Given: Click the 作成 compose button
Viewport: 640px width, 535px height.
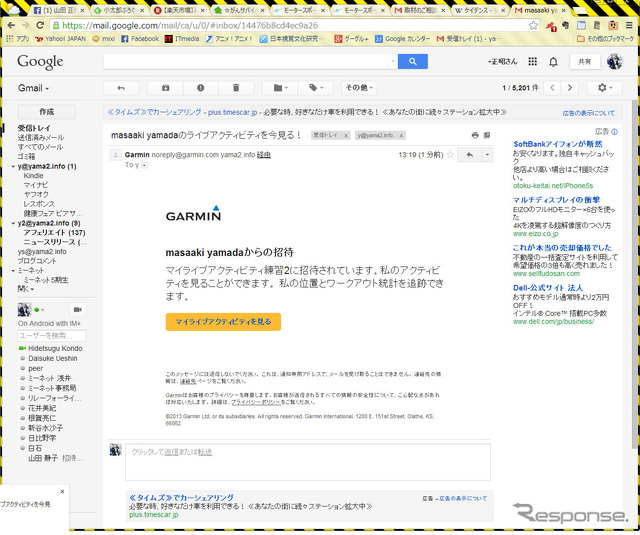Looking at the screenshot, I should 47,112.
